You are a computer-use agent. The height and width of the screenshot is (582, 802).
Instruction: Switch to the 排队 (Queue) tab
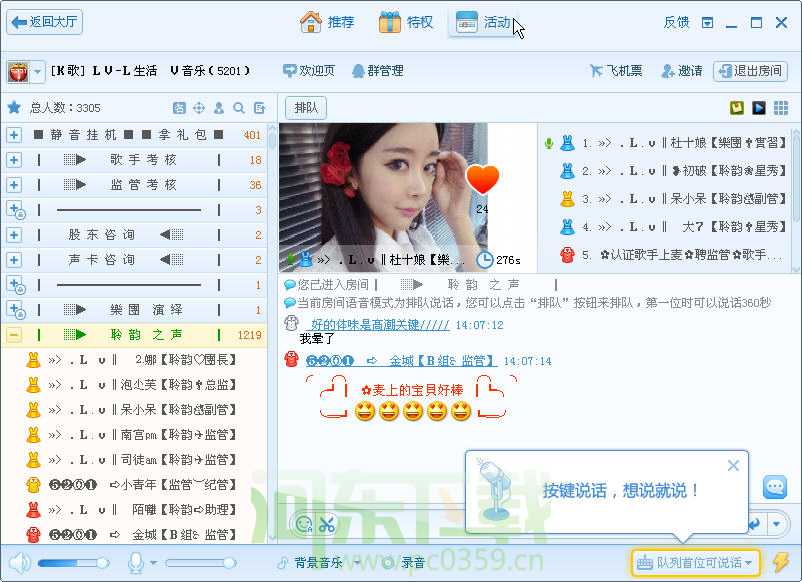tap(305, 107)
